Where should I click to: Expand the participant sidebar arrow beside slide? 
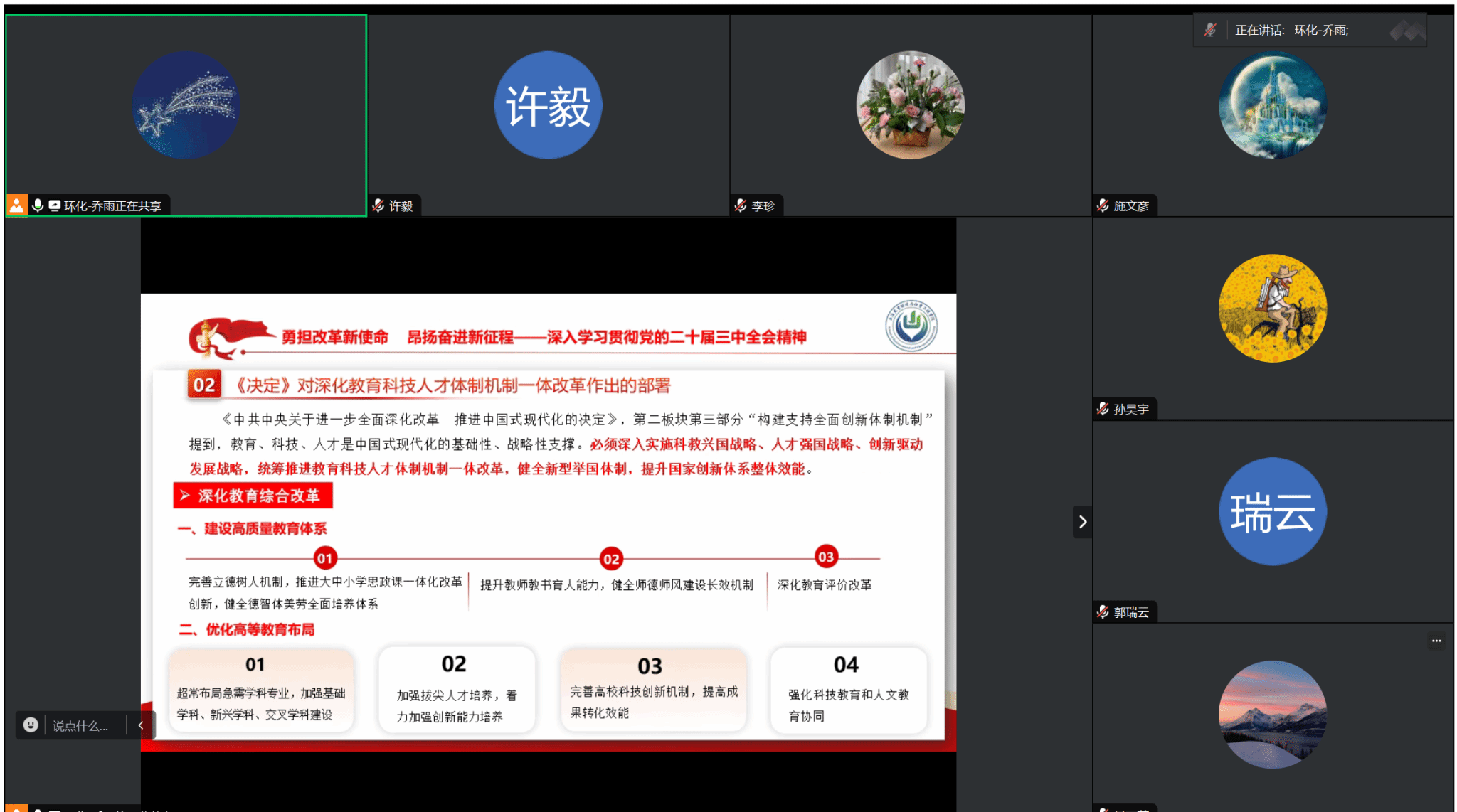(1082, 522)
